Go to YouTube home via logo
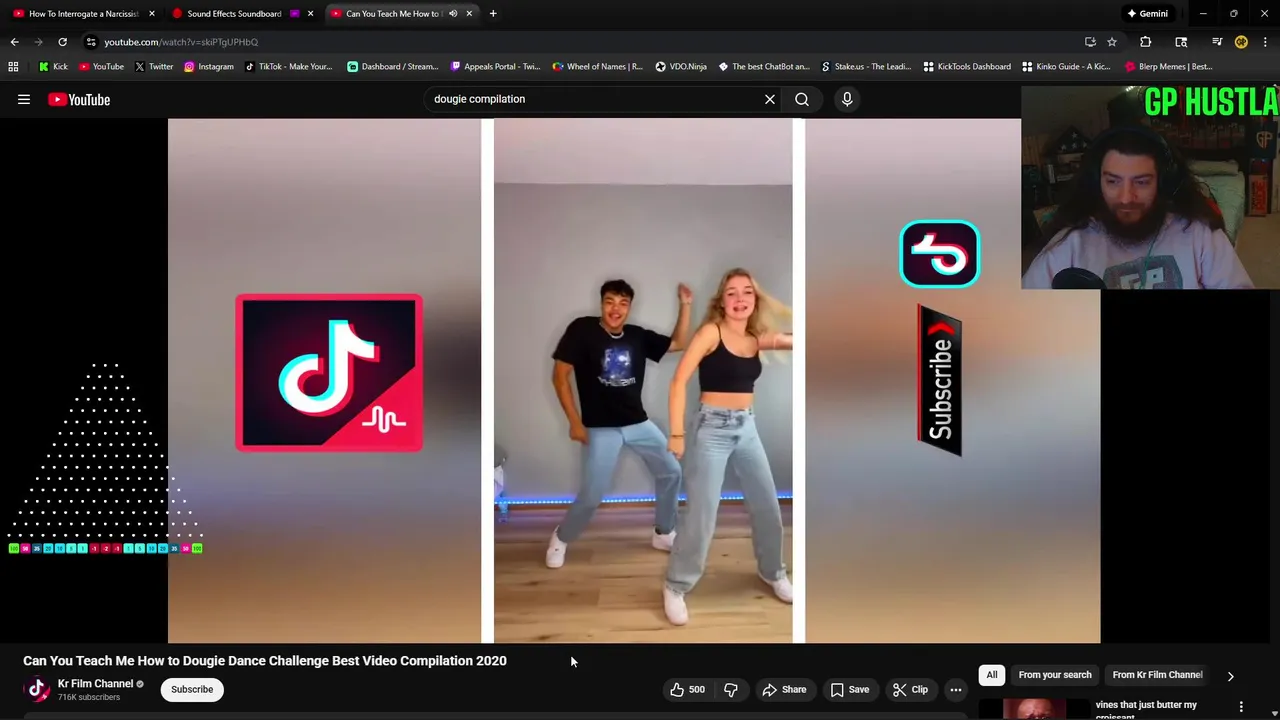Screen dimensions: 1280x720 click(79, 99)
